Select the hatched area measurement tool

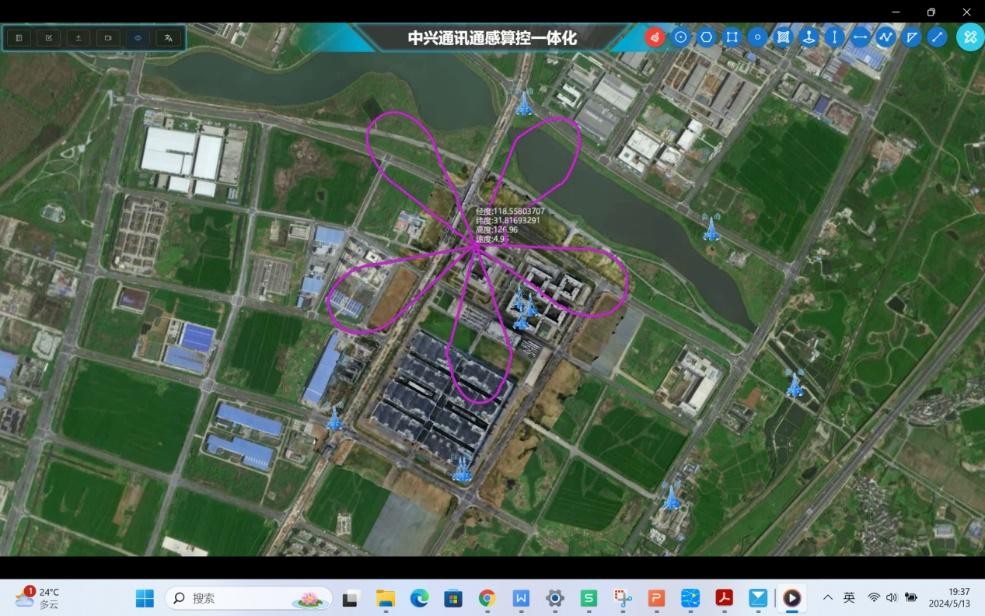[x=783, y=37]
